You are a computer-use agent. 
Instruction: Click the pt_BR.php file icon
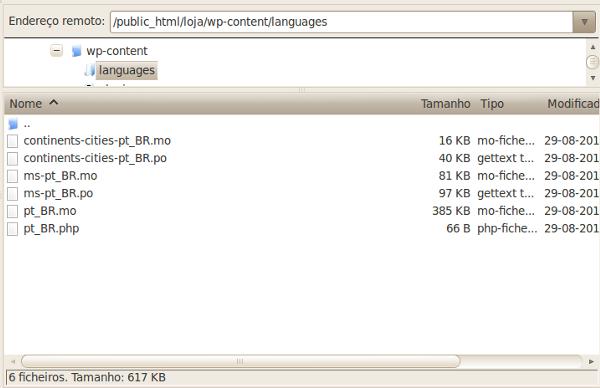13,229
